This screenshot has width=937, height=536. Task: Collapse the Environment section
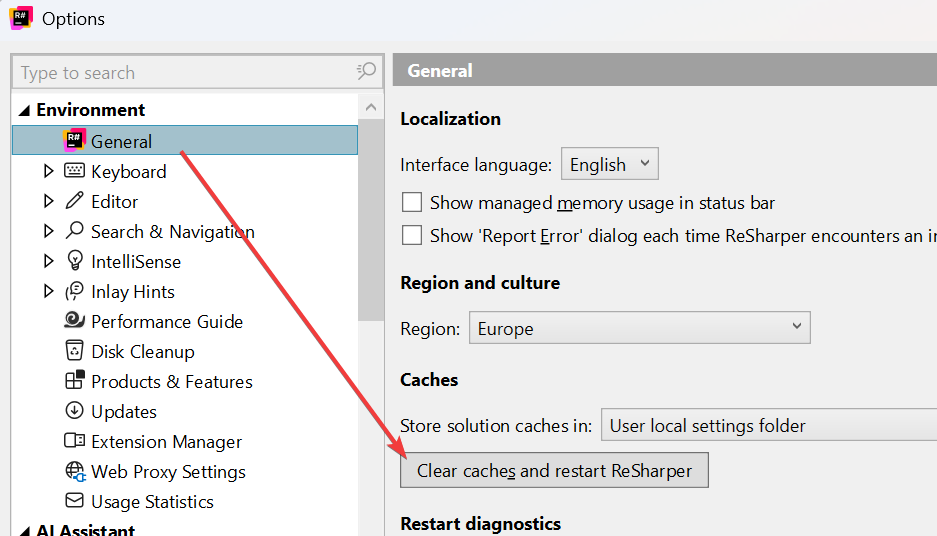[25, 110]
